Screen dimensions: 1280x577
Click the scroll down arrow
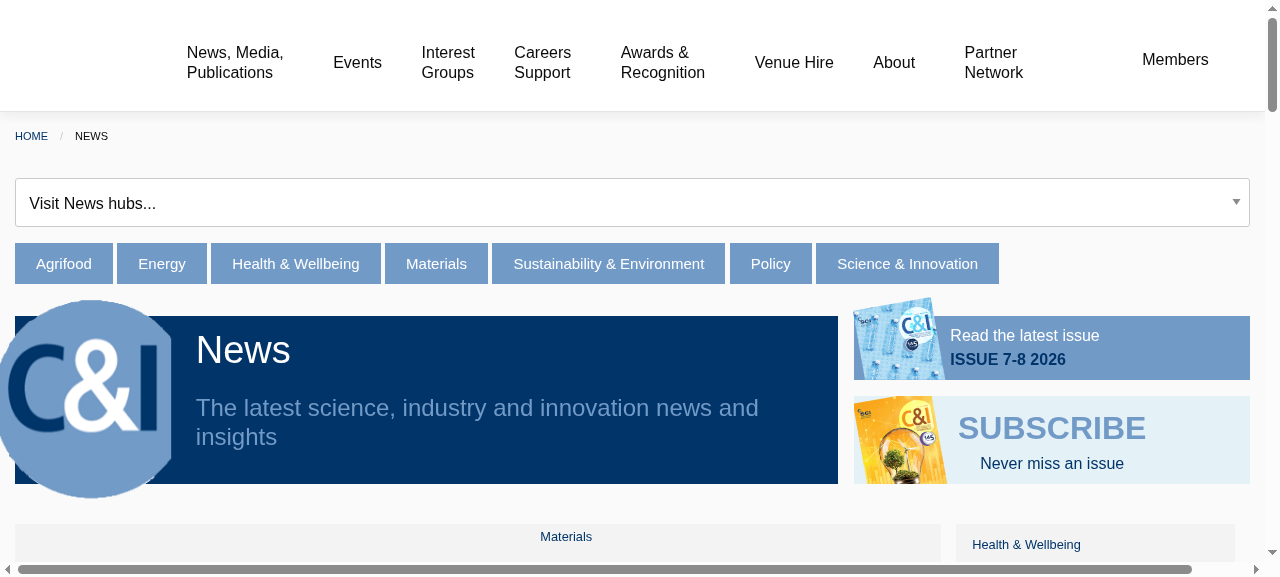click(1273, 552)
